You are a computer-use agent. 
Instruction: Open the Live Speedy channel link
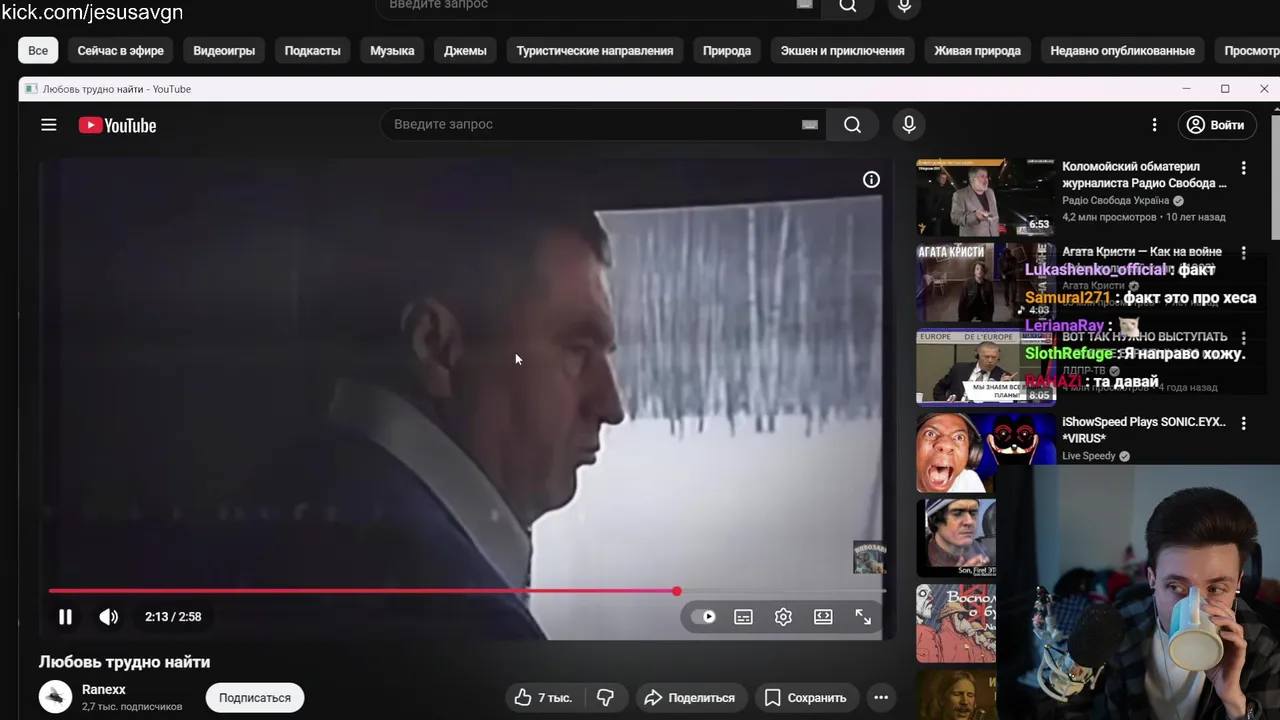pos(1088,456)
